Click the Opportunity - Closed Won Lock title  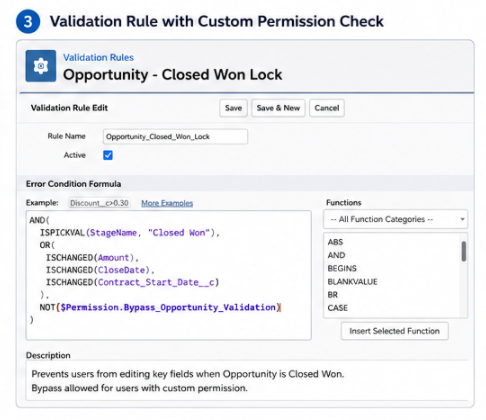(x=173, y=74)
